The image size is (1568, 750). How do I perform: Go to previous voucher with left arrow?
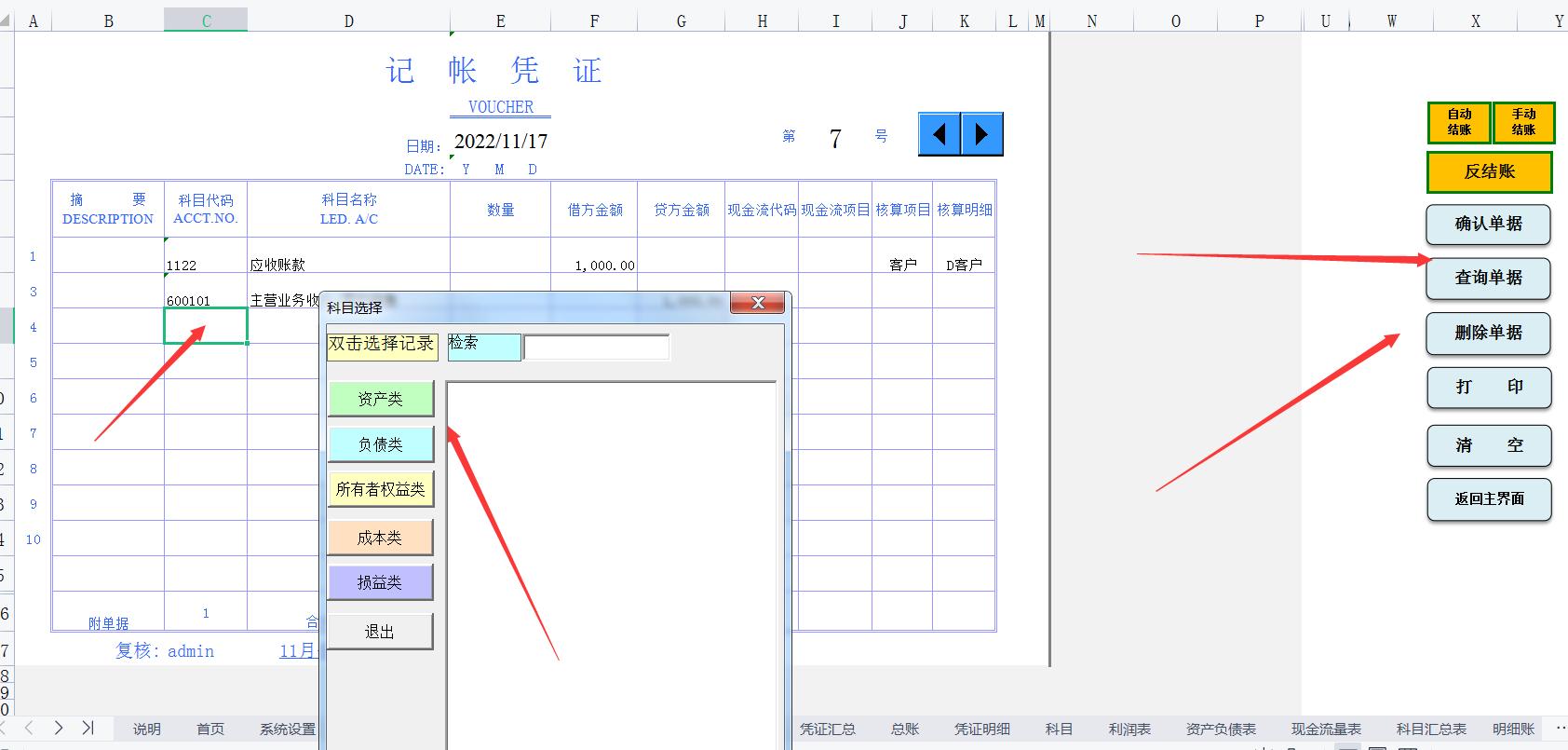click(939, 134)
